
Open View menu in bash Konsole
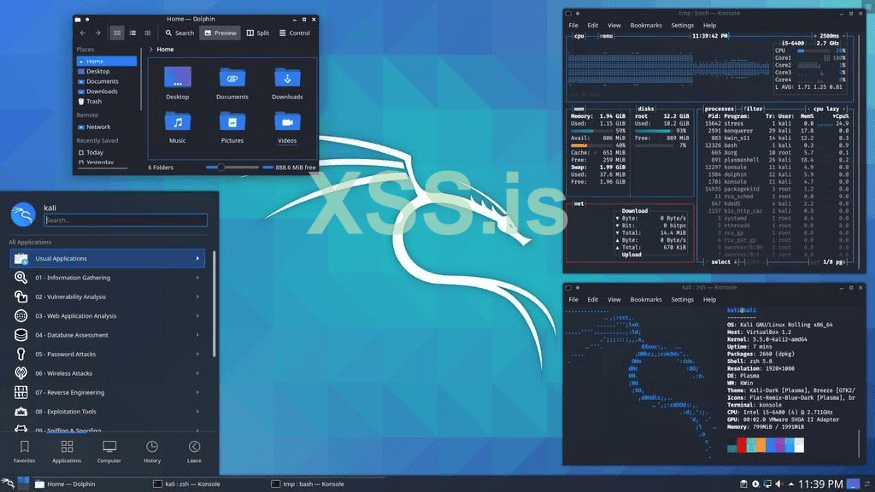pyautogui.click(x=614, y=26)
